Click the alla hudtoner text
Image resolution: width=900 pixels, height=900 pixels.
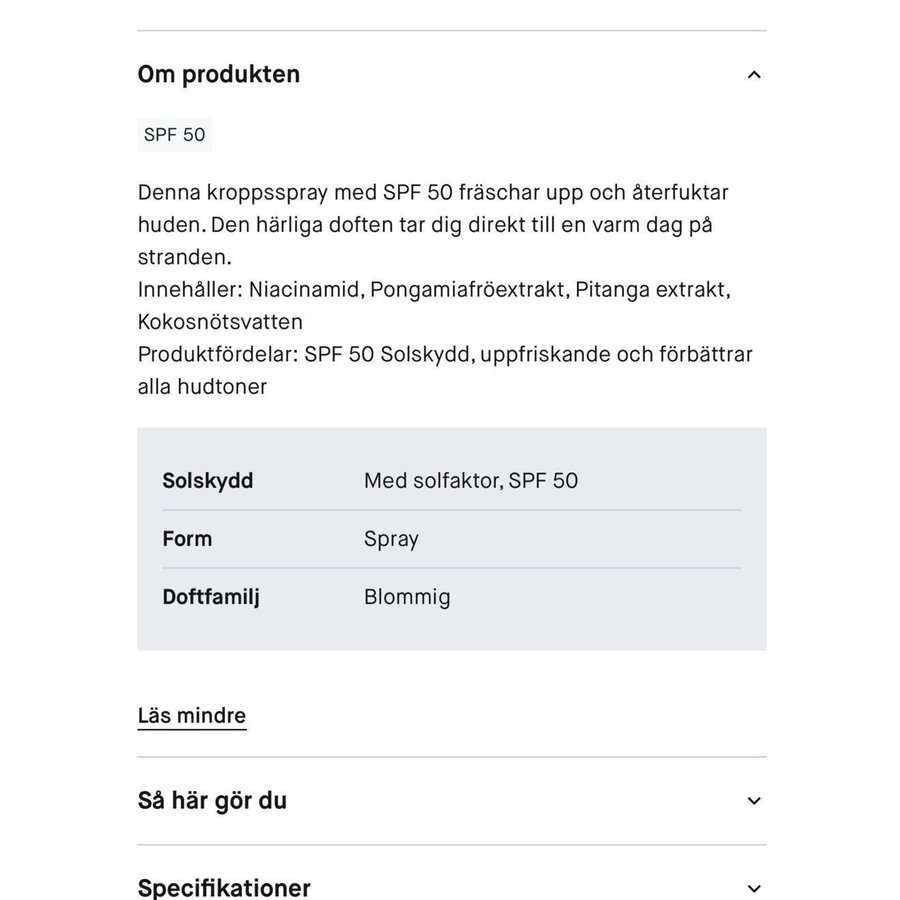202,386
